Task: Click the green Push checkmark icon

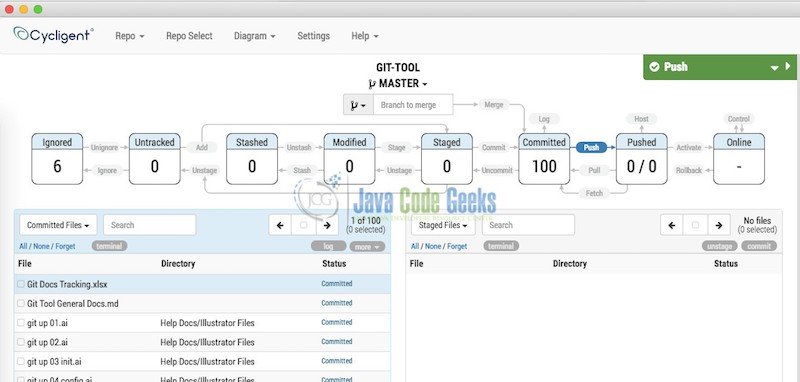Action: [x=654, y=67]
